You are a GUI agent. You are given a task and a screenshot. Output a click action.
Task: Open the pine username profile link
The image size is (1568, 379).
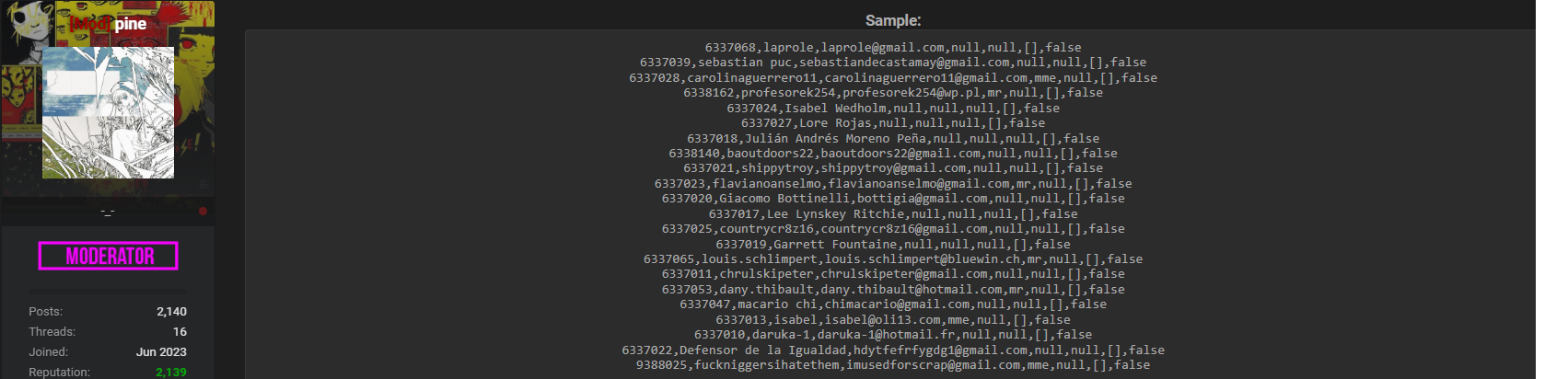(131, 24)
